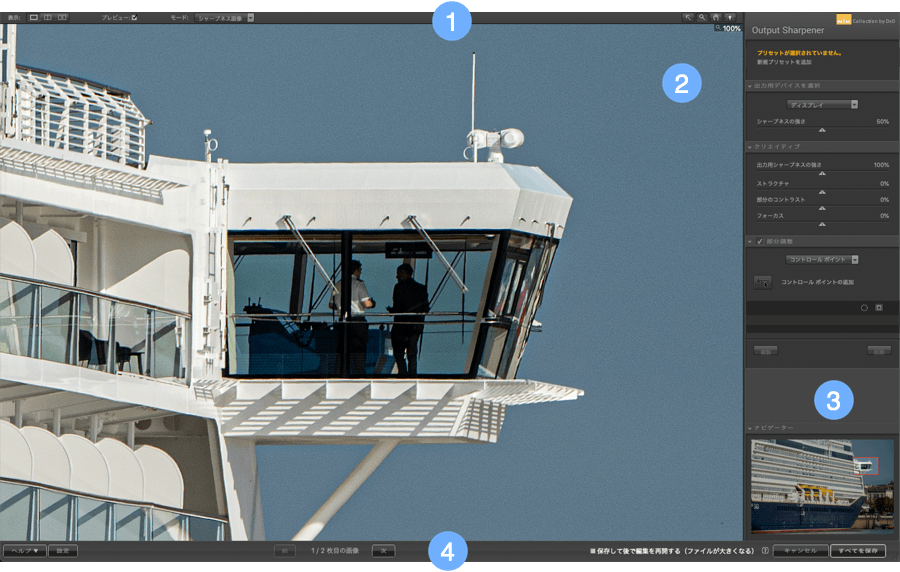900x572 pixels.
Task: Toggle the 部分調整 checkbox
Action: click(760, 242)
